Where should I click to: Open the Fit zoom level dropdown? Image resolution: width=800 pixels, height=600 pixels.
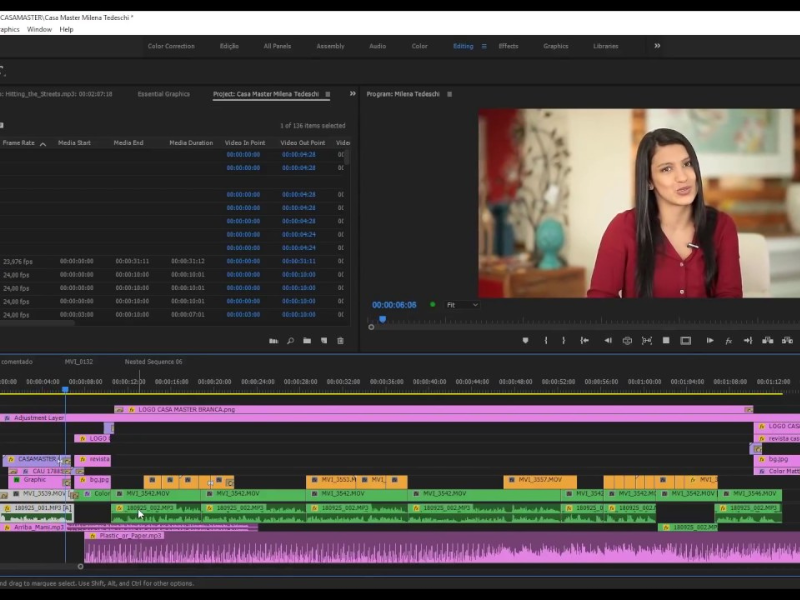[461, 305]
